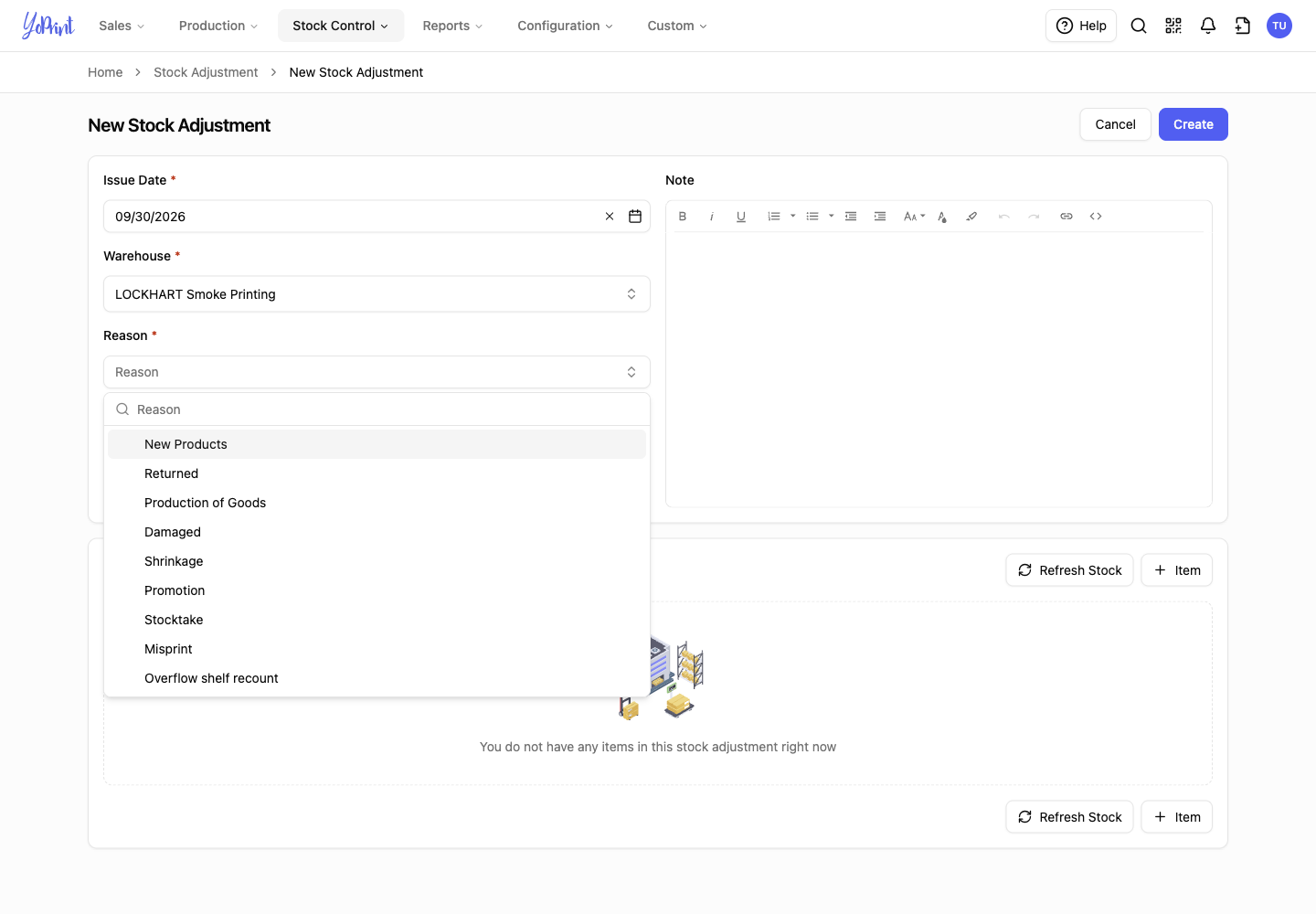The height and width of the screenshot is (914, 1316).
Task: Choose the Production of Goods reason
Action: [x=377, y=503]
